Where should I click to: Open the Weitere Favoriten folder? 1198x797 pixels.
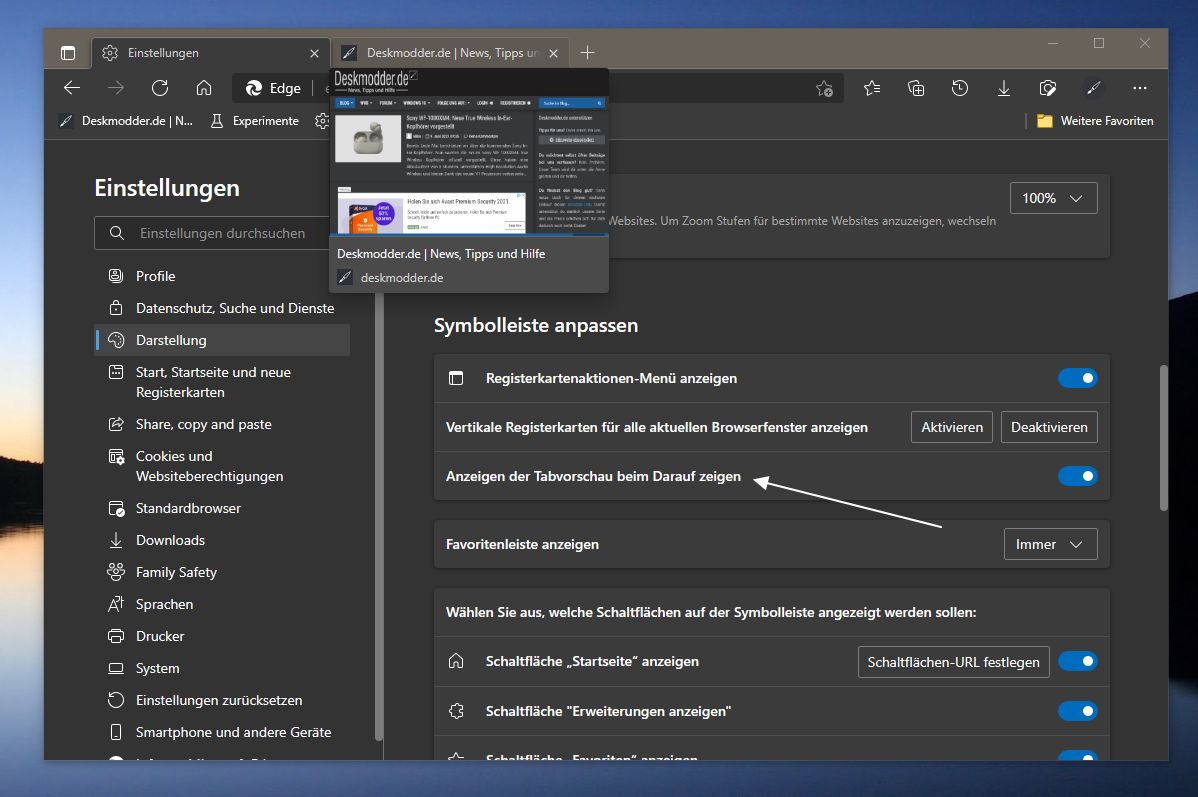(x=1095, y=121)
